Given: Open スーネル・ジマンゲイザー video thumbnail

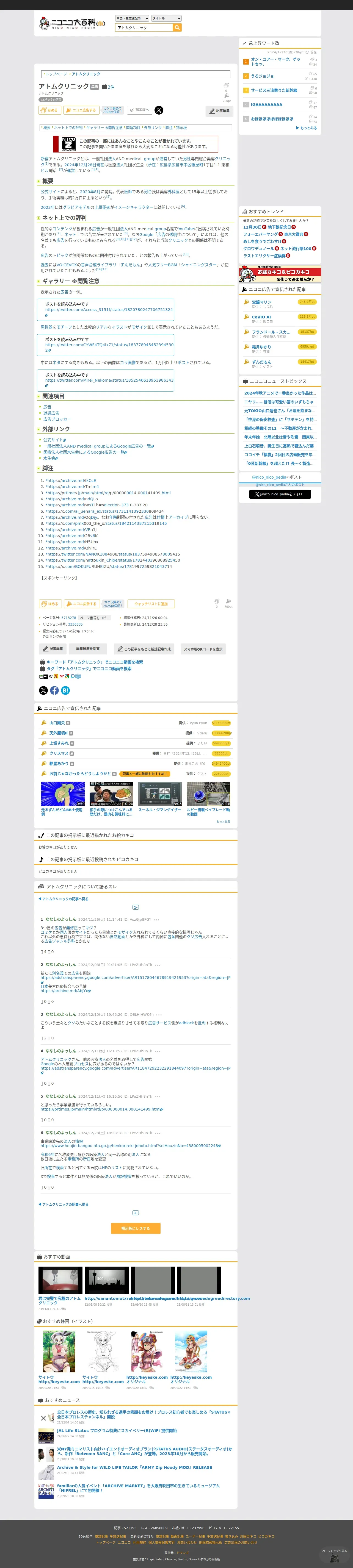Looking at the screenshot, I should click(160, 794).
